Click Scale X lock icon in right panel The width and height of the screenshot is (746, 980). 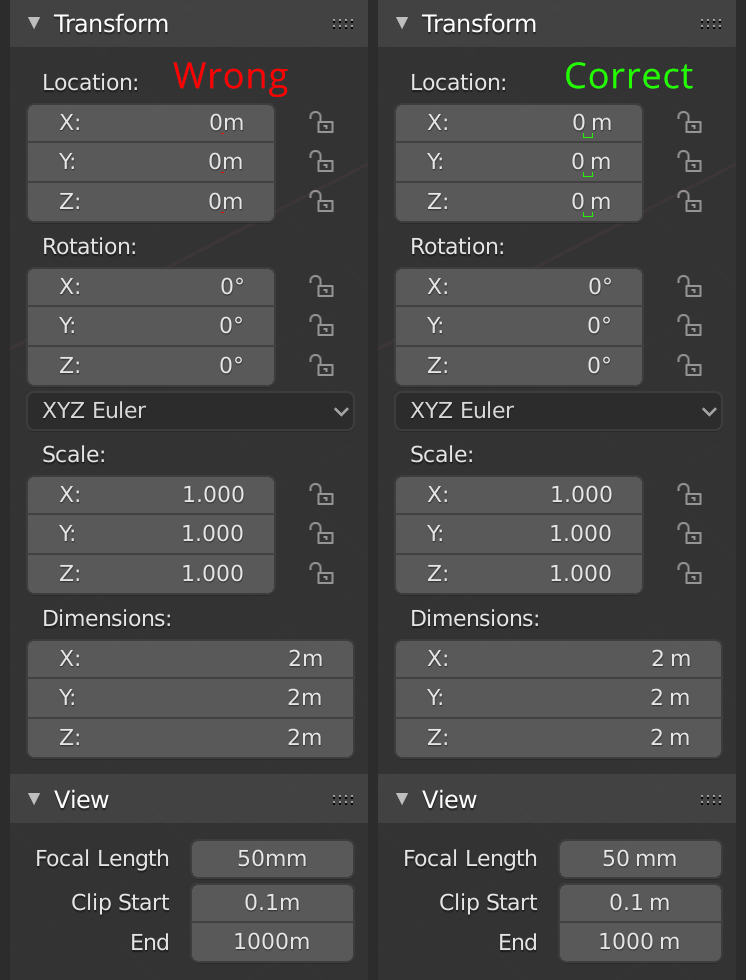pyautogui.click(x=689, y=494)
